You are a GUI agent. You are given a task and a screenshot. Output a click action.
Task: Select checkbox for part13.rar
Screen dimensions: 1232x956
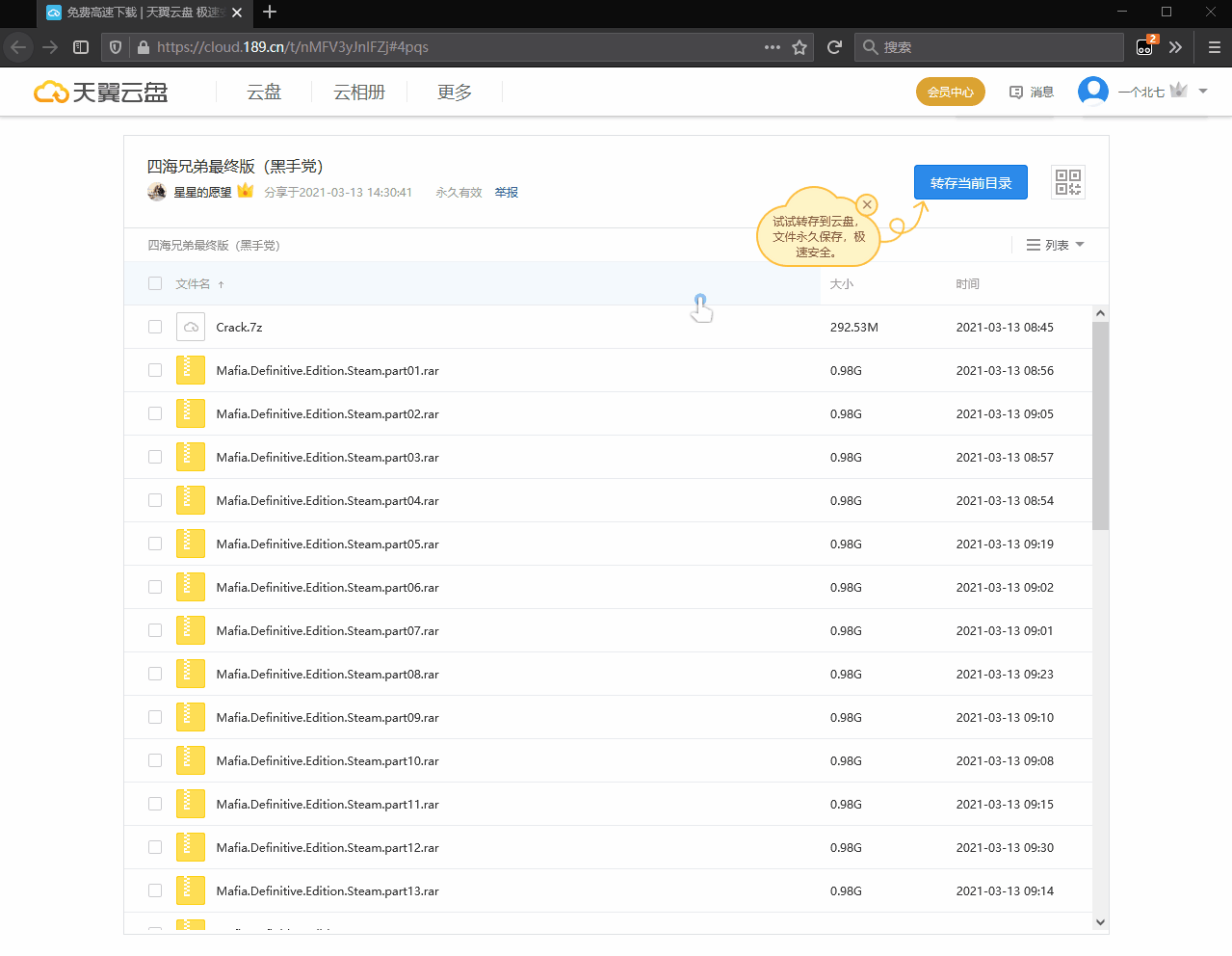(x=155, y=890)
